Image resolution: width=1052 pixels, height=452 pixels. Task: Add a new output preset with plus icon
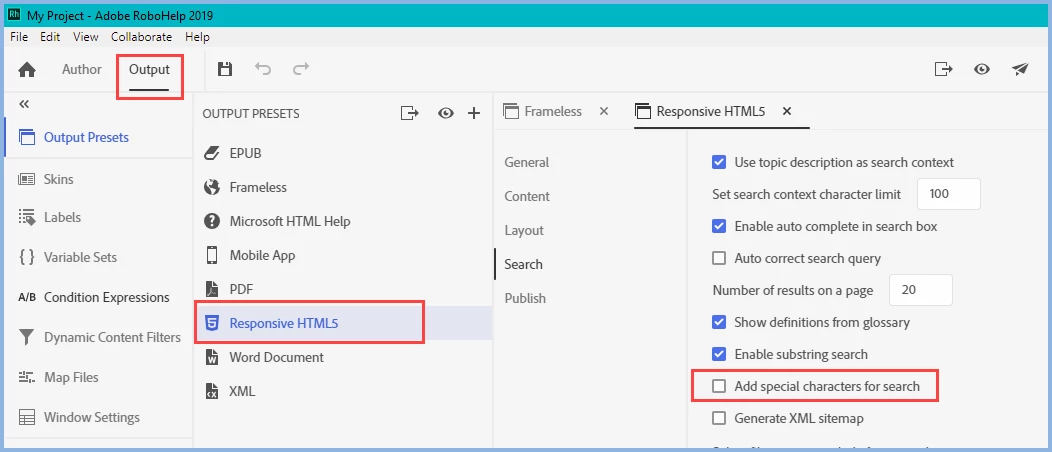tap(474, 113)
